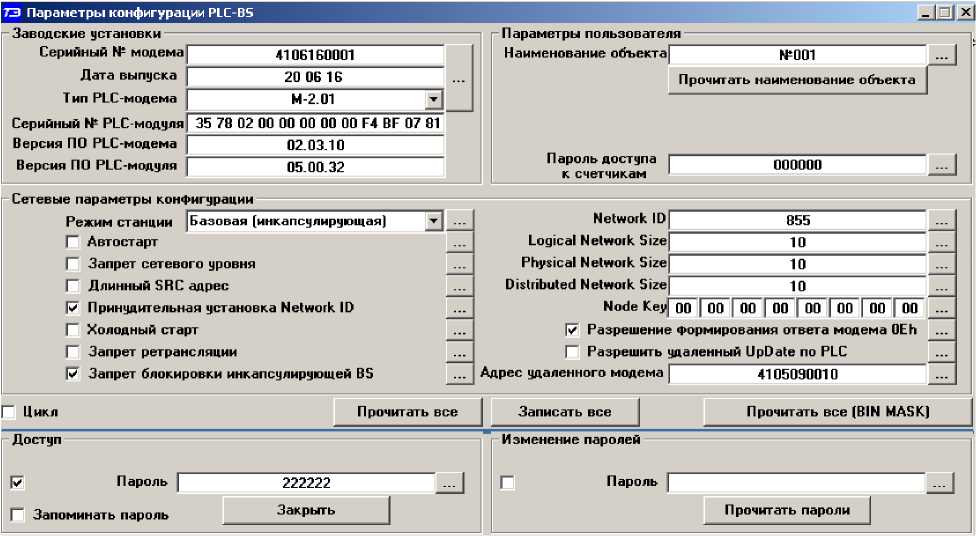
Task: Expand the Режим станции combo box
Action: point(433,220)
